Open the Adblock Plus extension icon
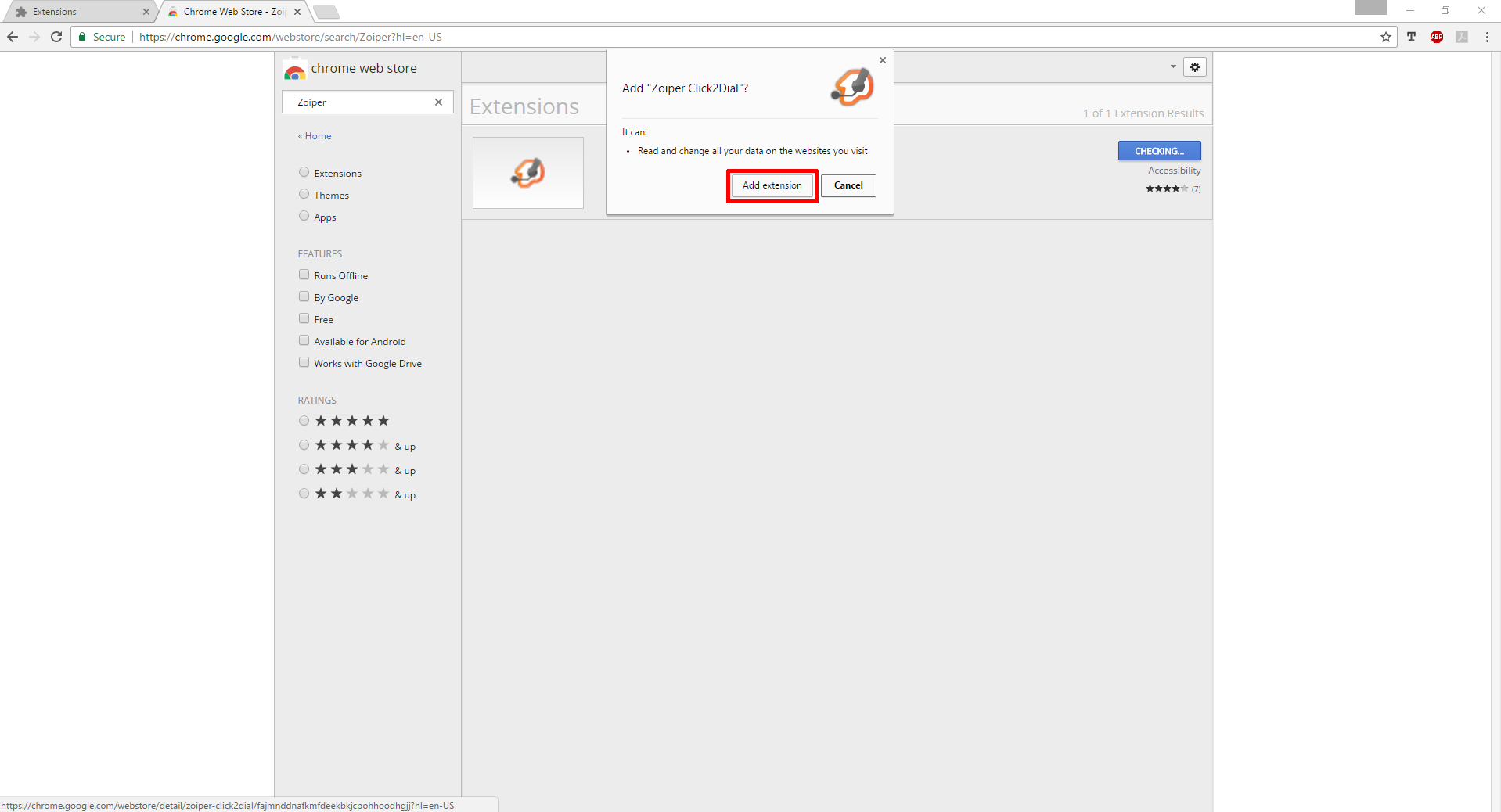 click(1437, 37)
